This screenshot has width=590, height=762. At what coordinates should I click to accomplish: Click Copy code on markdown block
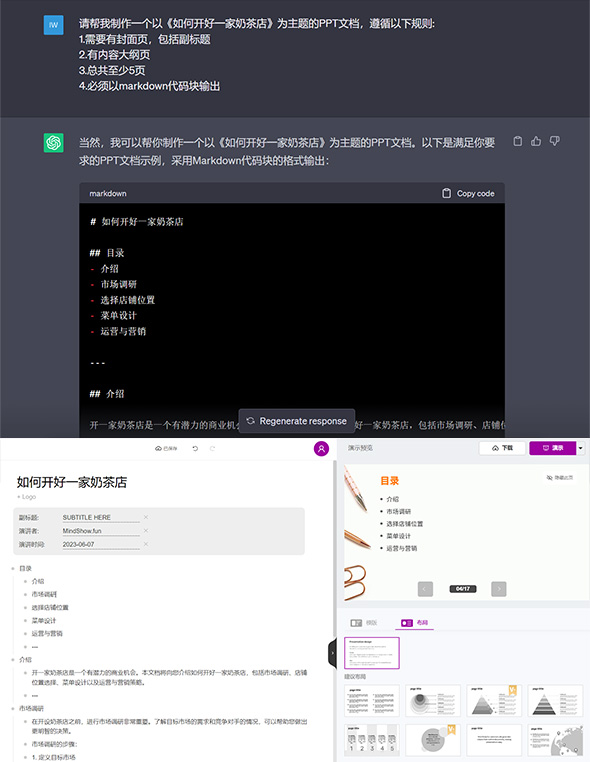(468, 193)
